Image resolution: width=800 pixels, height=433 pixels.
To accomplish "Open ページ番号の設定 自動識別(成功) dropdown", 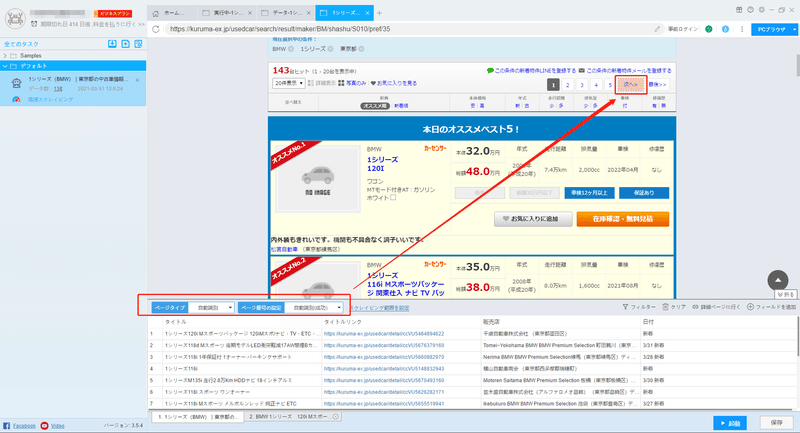I will pos(314,308).
